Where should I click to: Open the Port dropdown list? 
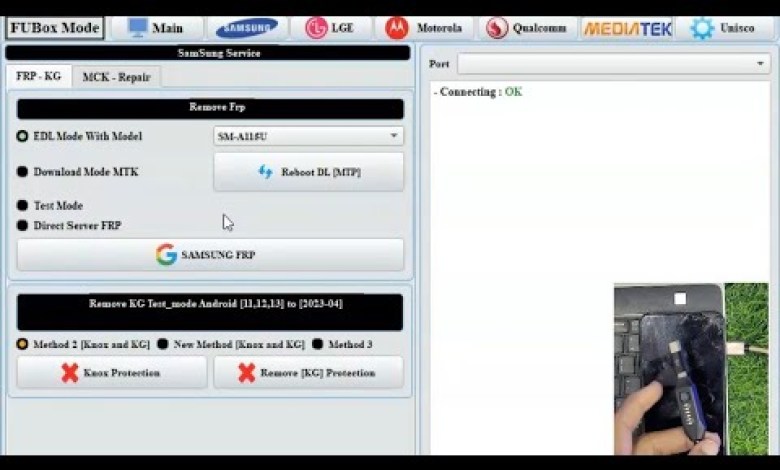coord(614,64)
